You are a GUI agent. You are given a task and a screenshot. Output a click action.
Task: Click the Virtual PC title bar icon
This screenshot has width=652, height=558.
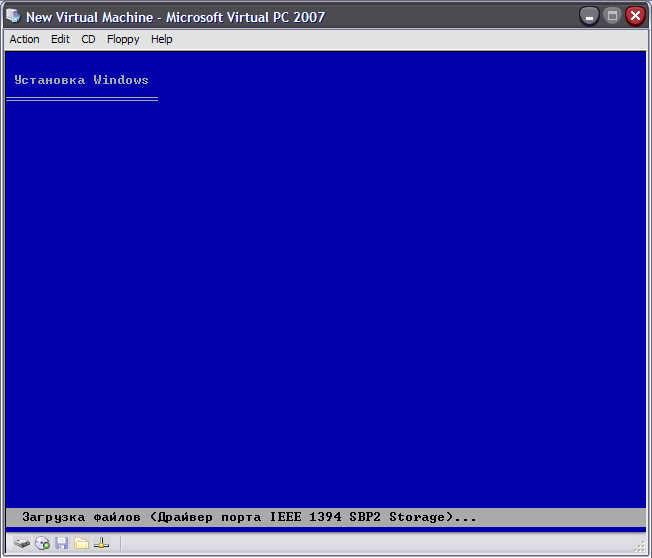click(x=13, y=16)
